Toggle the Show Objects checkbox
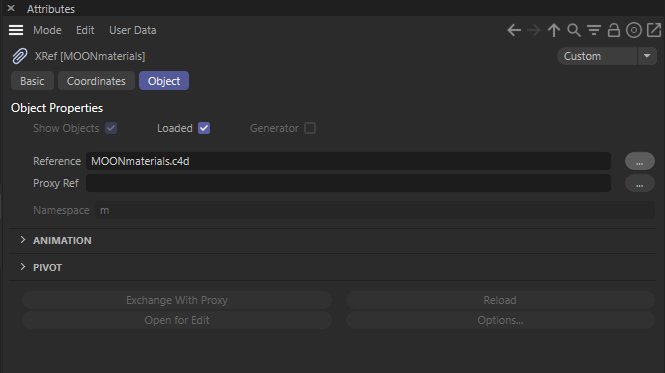This screenshot has width=665, height=373. point(111,128)
